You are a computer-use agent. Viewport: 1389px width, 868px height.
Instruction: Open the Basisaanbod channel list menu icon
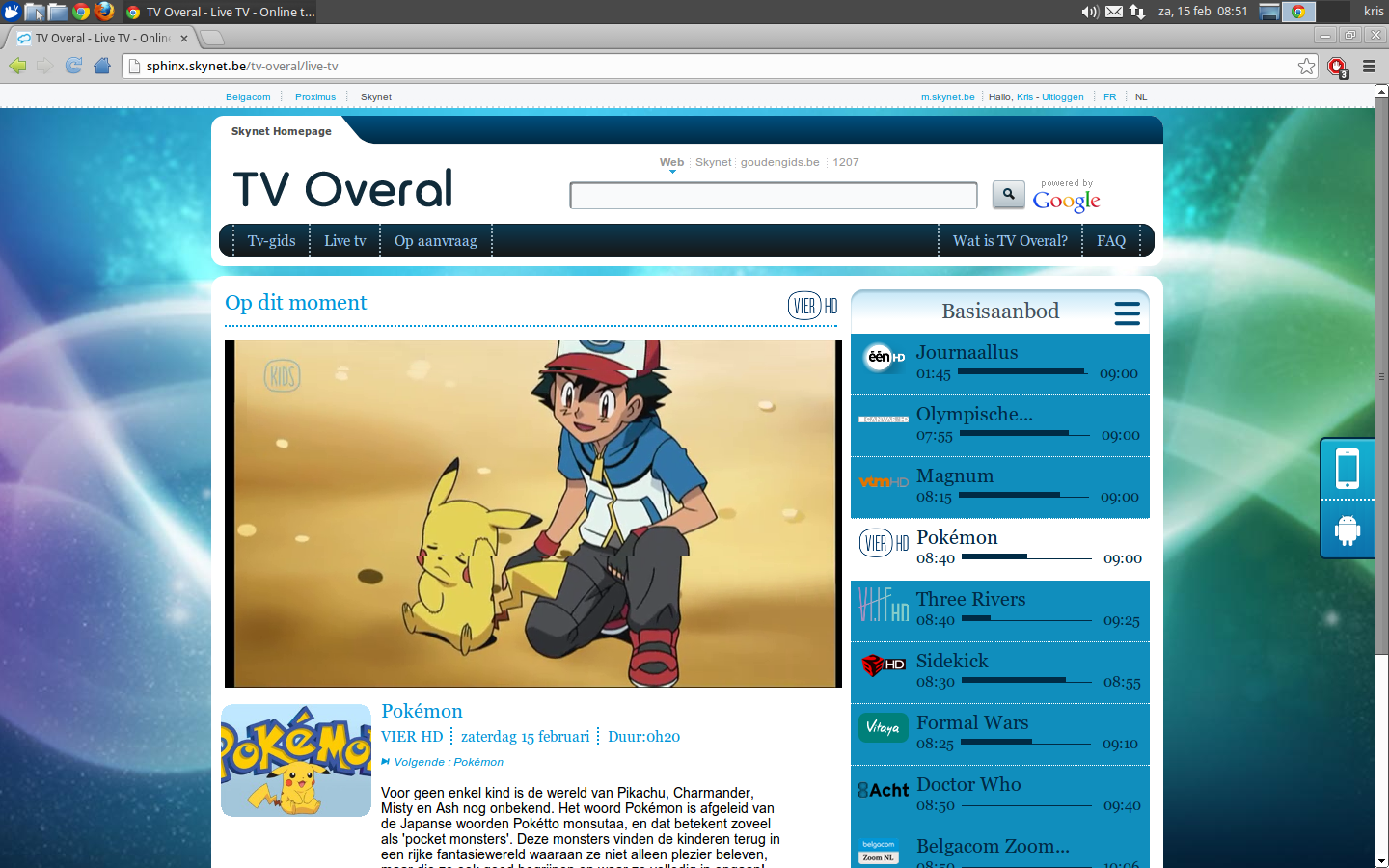1127,312
